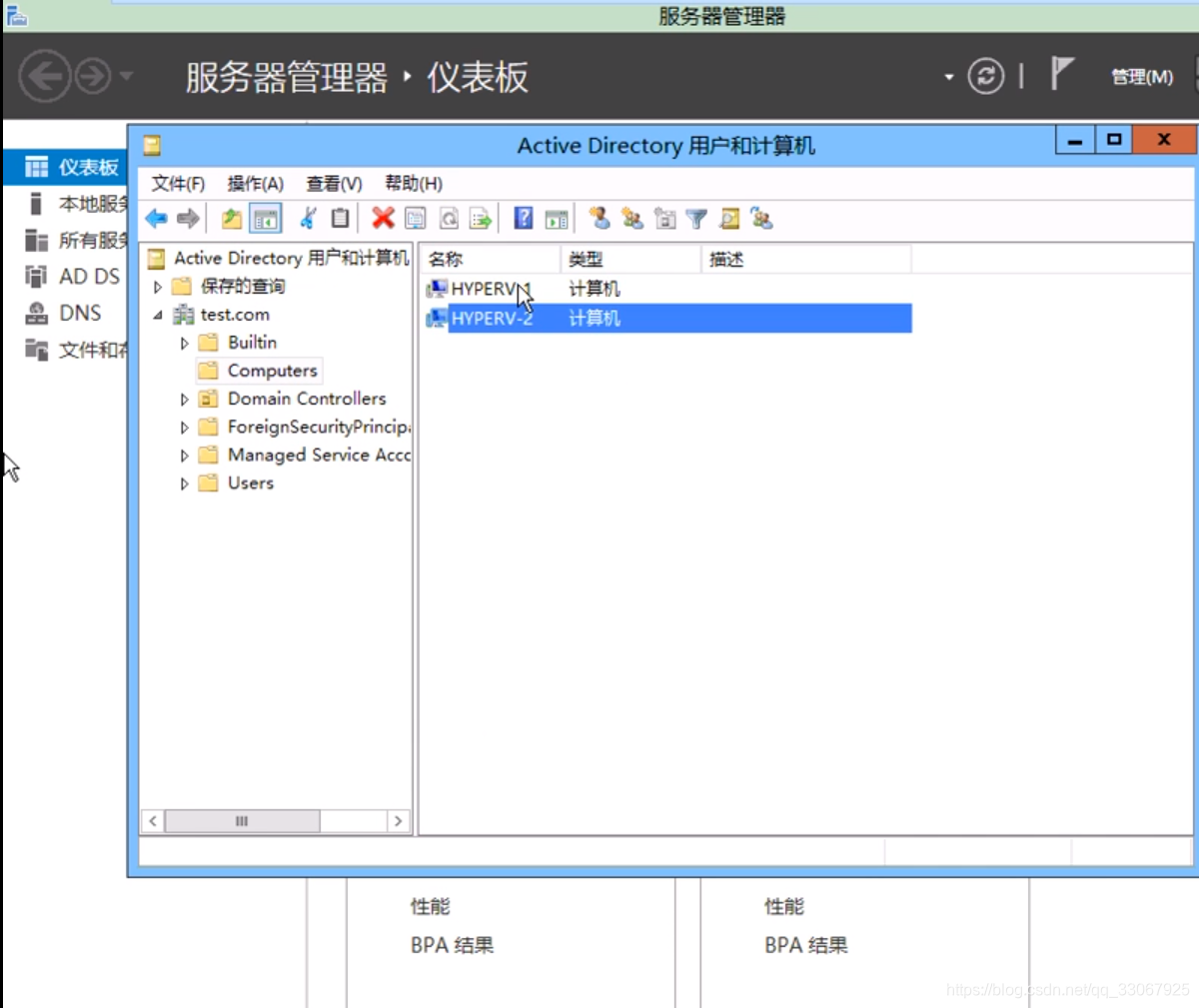Click the blue Back arrow in AD toolbar
The height and width of the screenshot is (1008, 1199).
(x=156, y=219)
